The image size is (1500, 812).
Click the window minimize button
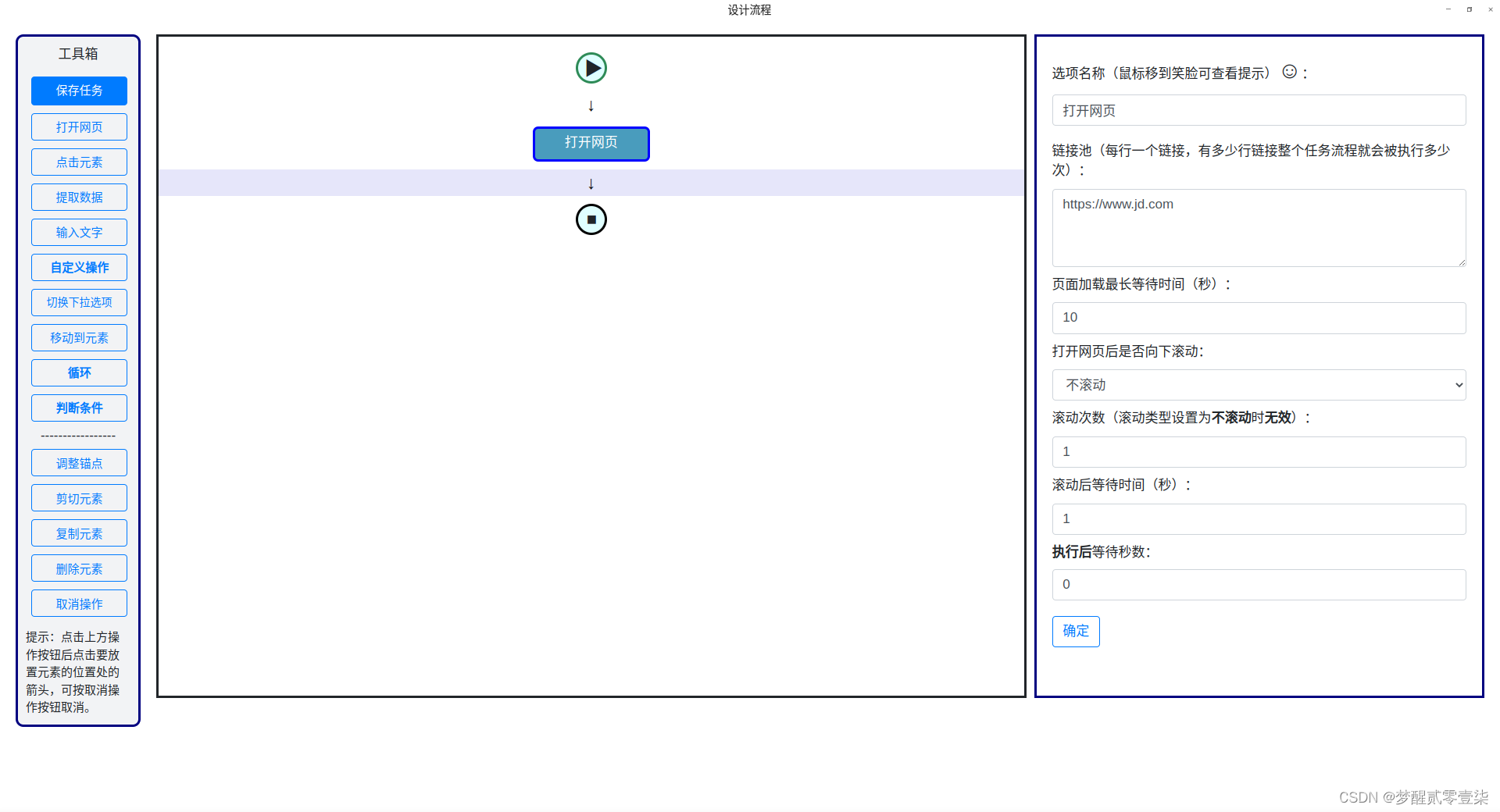1448,9
